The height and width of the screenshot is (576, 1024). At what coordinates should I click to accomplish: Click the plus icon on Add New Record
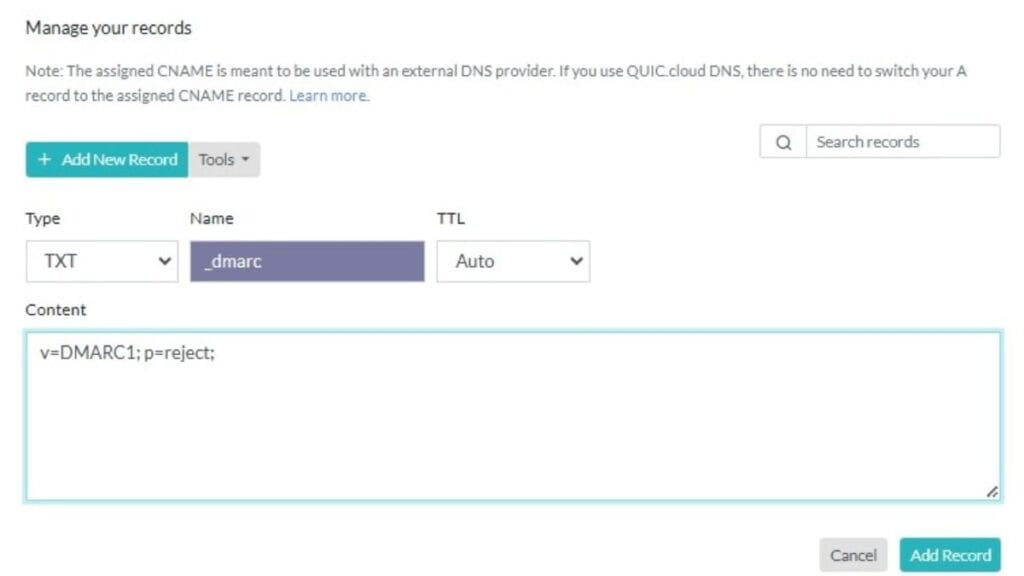coord(44,159)
